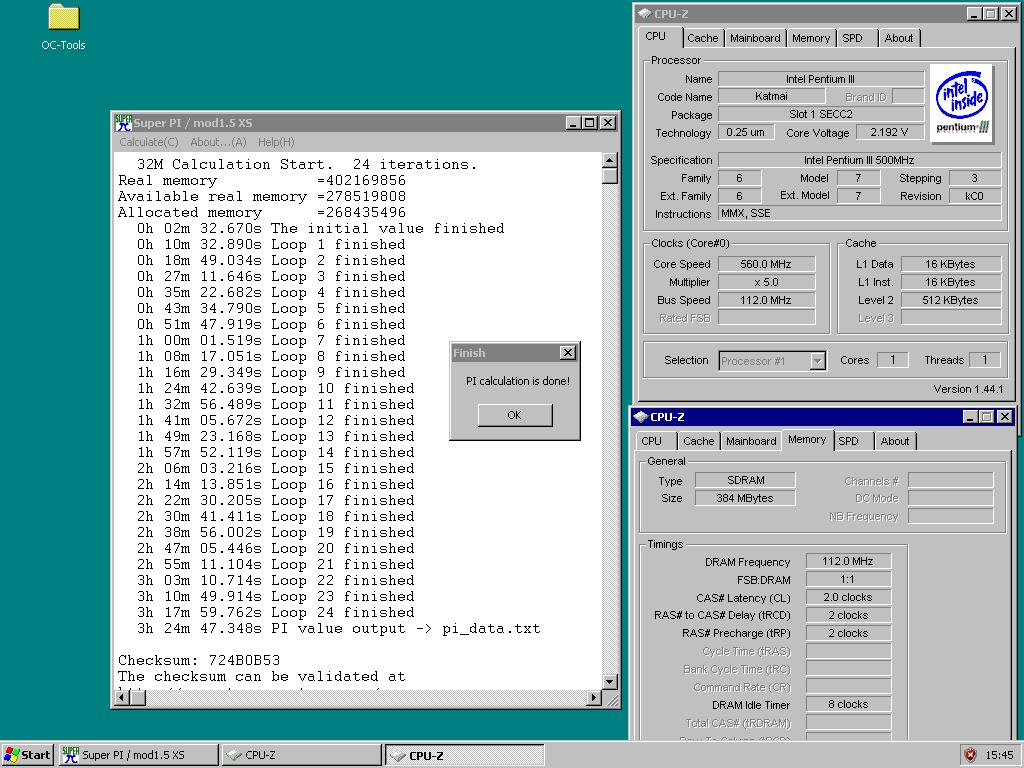Confirm the Finish dialog with OK

tap(515, 415)
